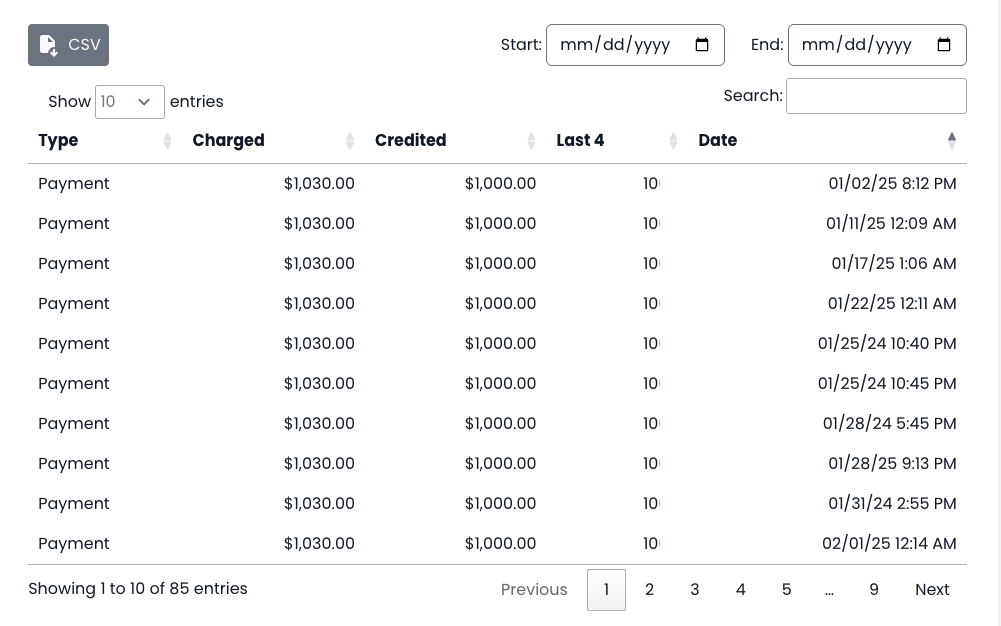The width and height of the screenshot is (1001, 626).
Task: Sort by Last 4 column arrows
Action: tap(673, 141)
